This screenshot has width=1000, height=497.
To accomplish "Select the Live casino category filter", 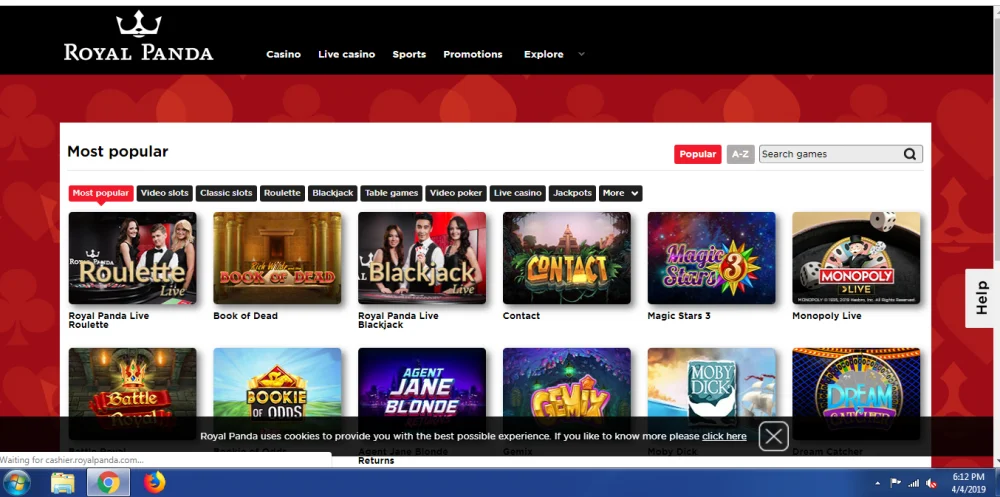I will coord(518,193).
